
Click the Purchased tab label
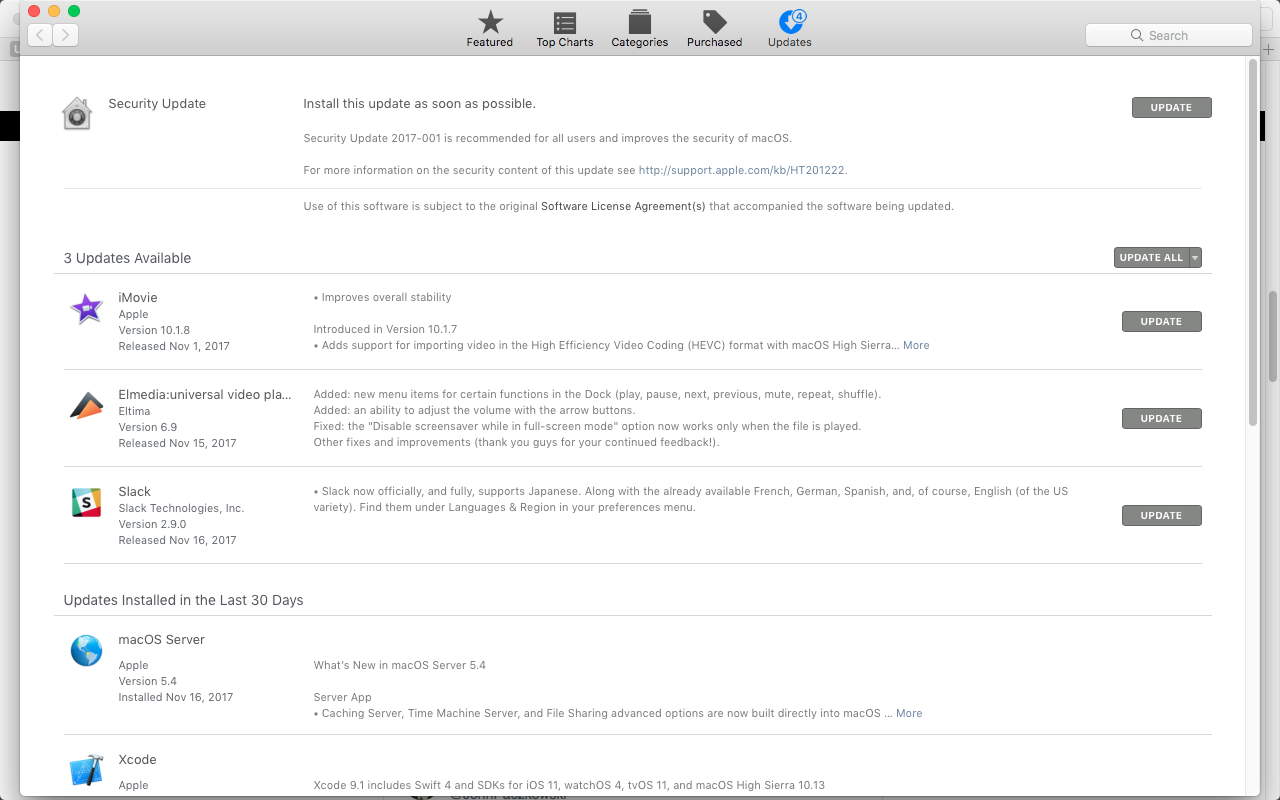[x=714, y=42]
